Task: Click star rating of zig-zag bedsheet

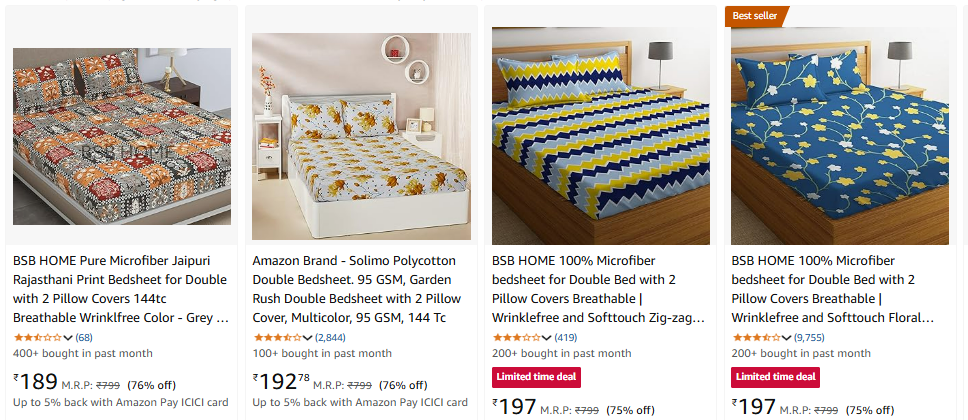Action: [517, 337]
